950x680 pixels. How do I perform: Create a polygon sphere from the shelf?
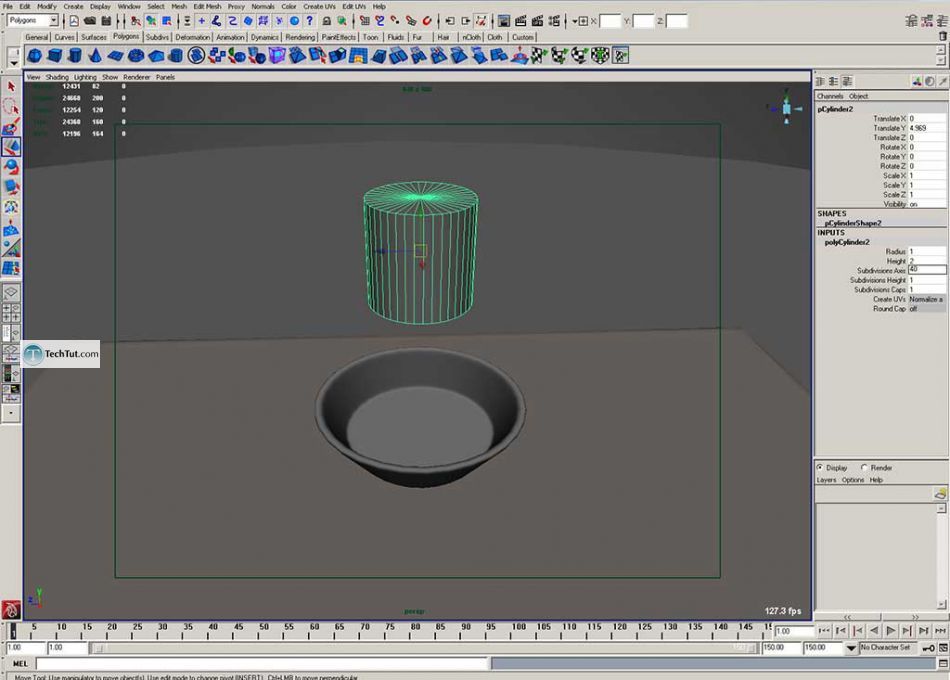[35, 56]
